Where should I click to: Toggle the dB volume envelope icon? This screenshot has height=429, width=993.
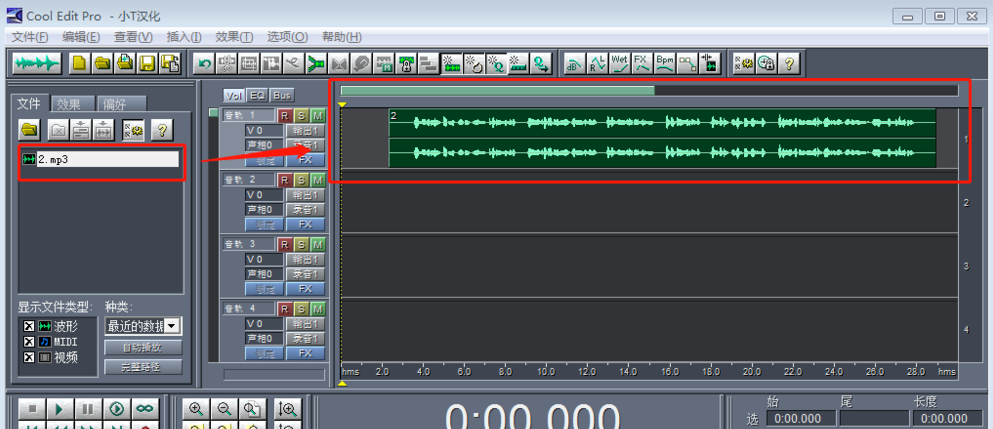click(x=574, y=63)
